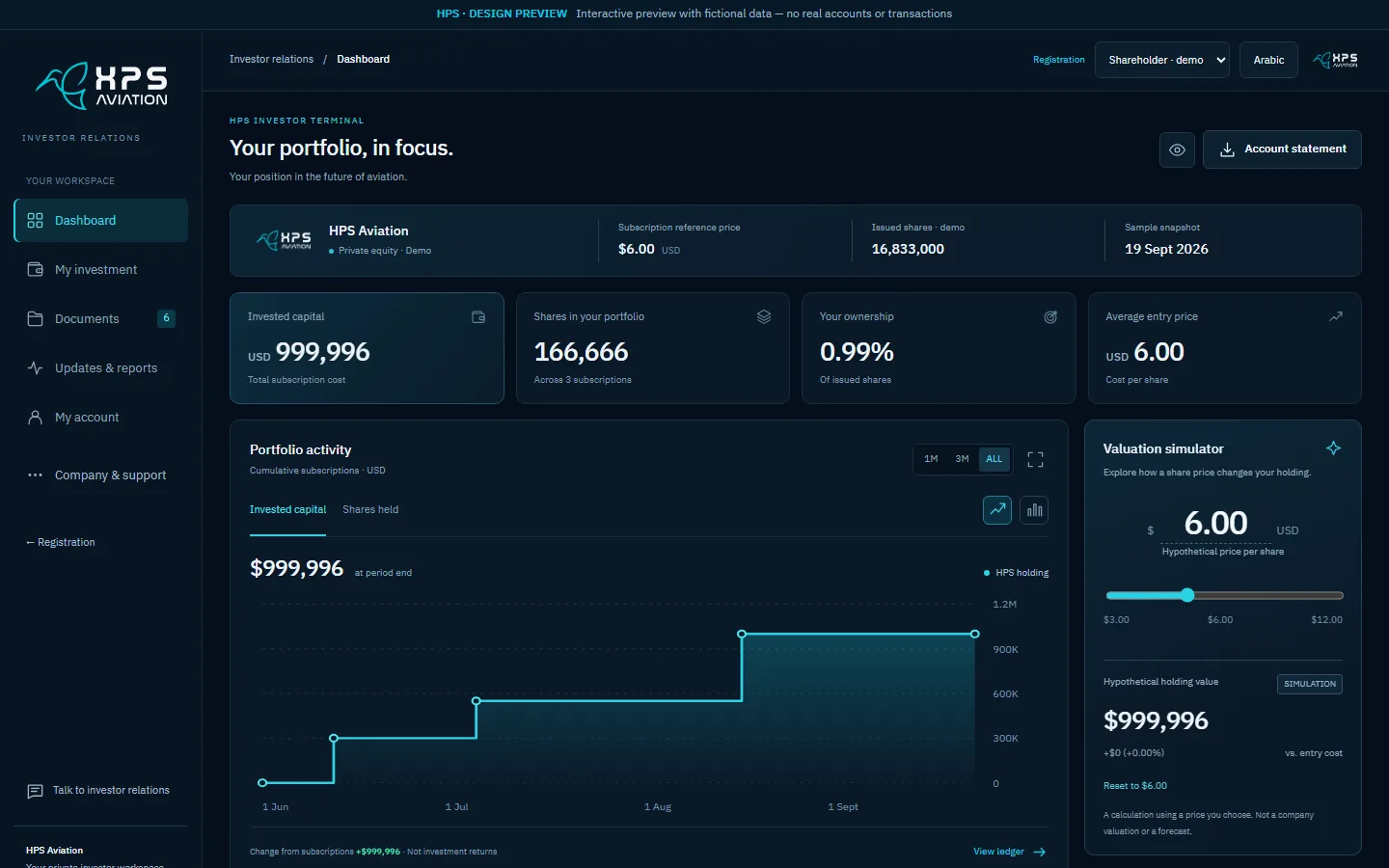1389x868 pixels.
Task: Select the ALL time range
Action: pyautogui.click(x=994, y=459)
